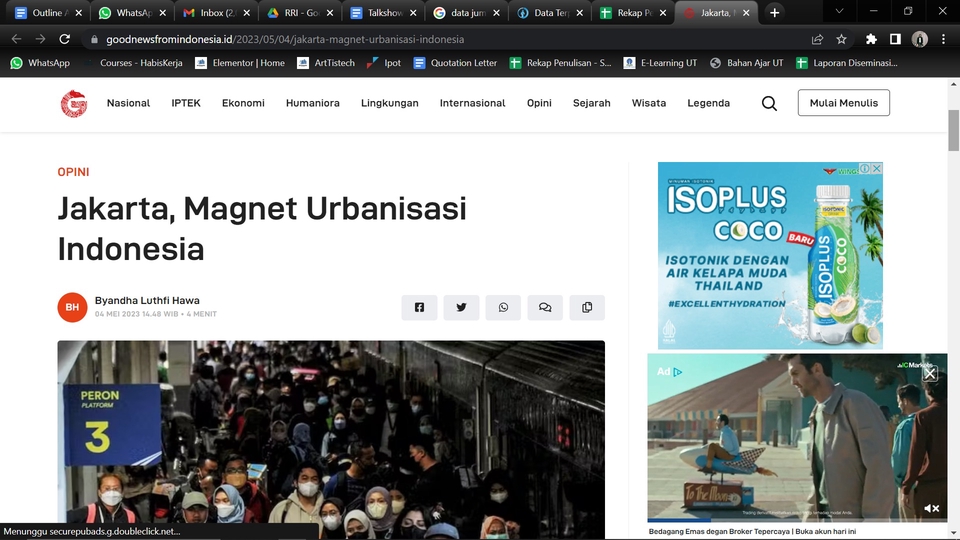Screen dimensions: 960x540
Task: Open Ipot bookmark
Action: point(384,63)
